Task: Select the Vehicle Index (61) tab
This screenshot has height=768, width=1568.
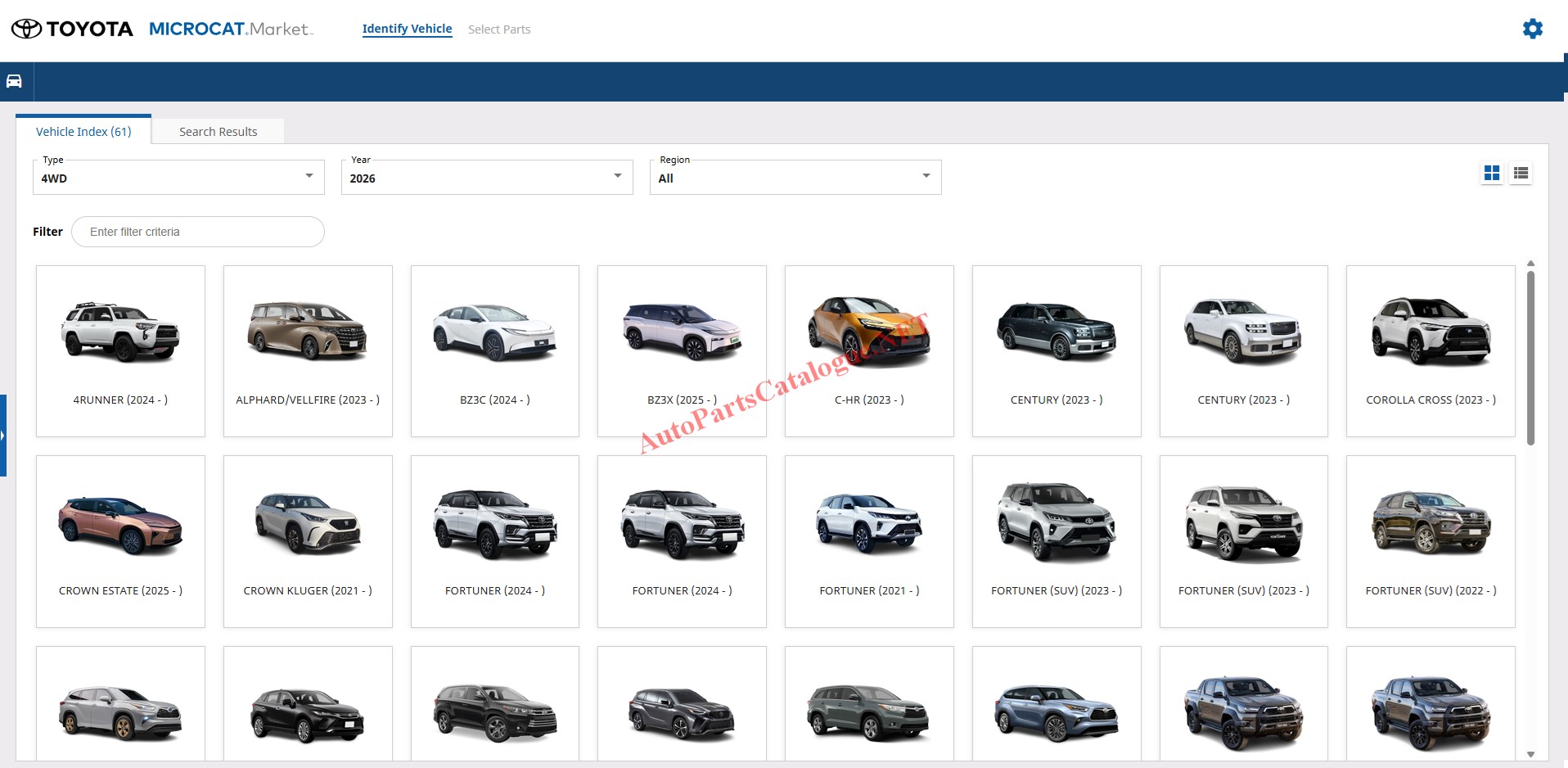Action: click(x=83, y=132)
